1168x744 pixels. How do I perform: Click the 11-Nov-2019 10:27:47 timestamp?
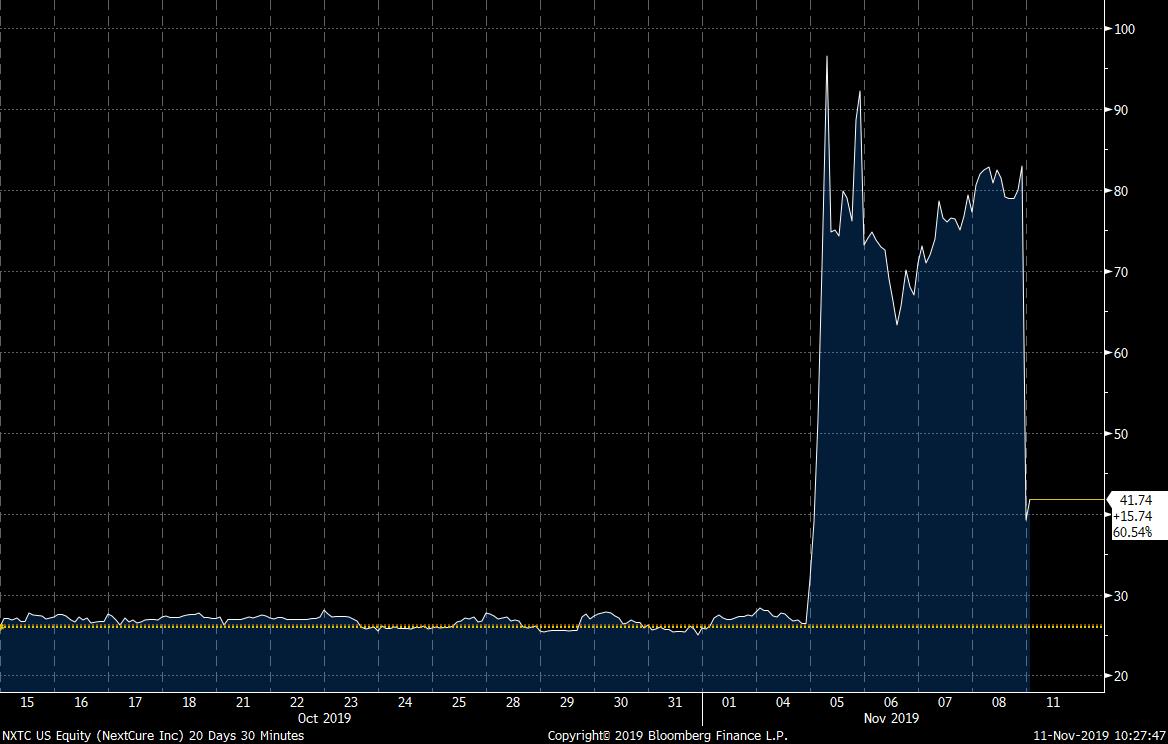coord(1099,735)
